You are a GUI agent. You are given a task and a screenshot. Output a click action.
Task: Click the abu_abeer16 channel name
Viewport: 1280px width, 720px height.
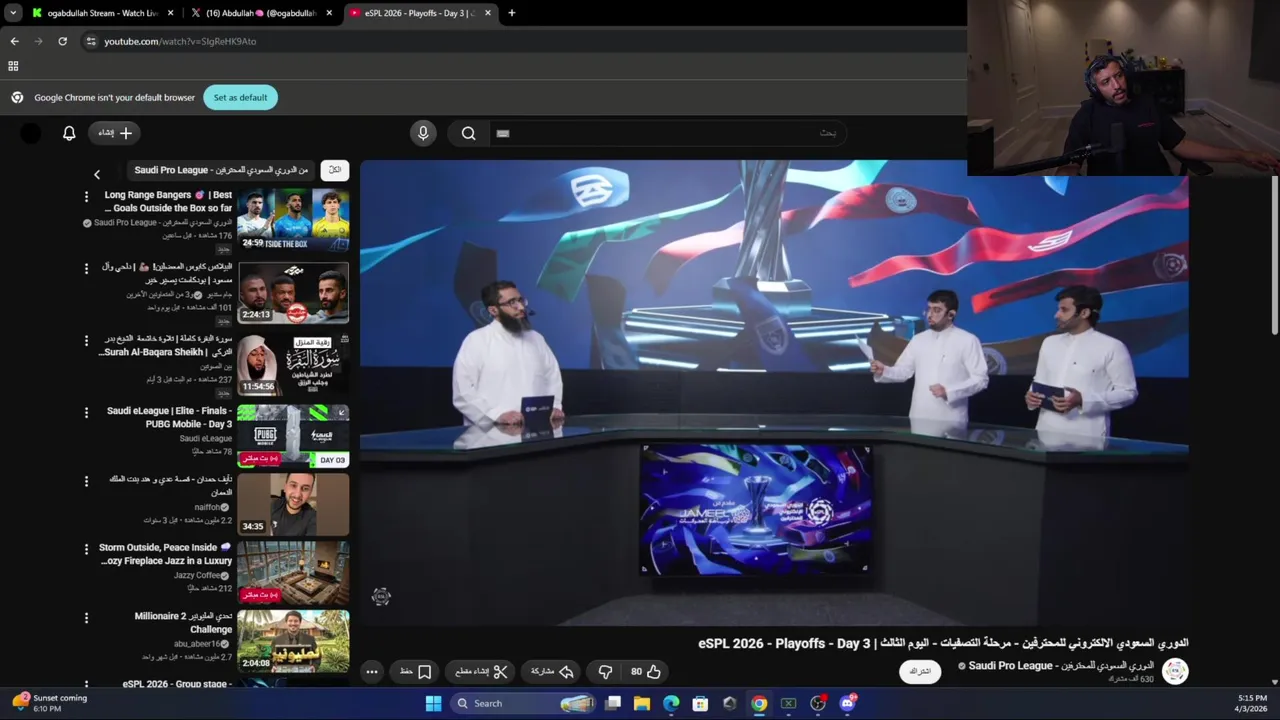point(198,644)
